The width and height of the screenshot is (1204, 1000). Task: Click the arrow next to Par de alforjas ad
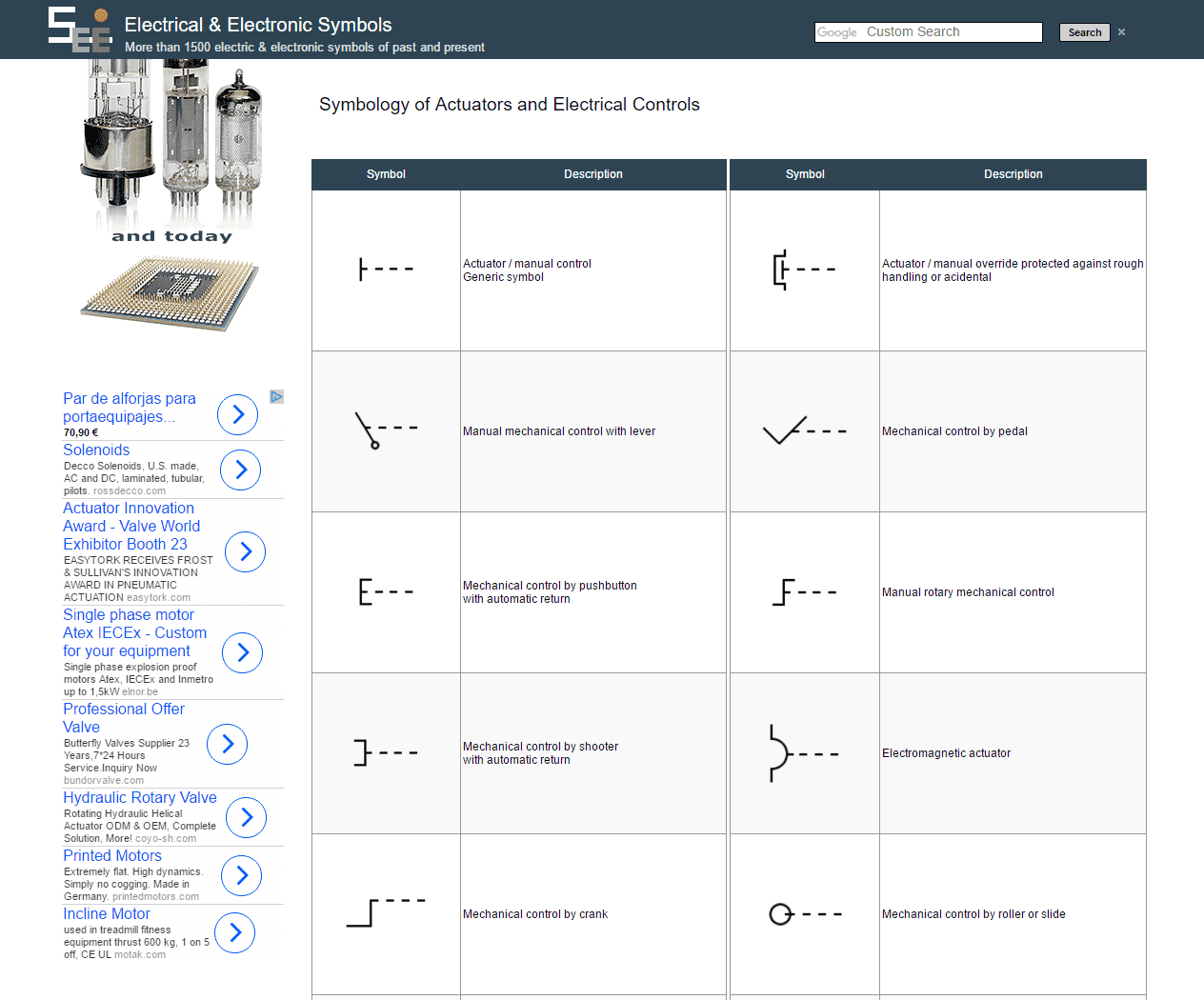point(238,414)
